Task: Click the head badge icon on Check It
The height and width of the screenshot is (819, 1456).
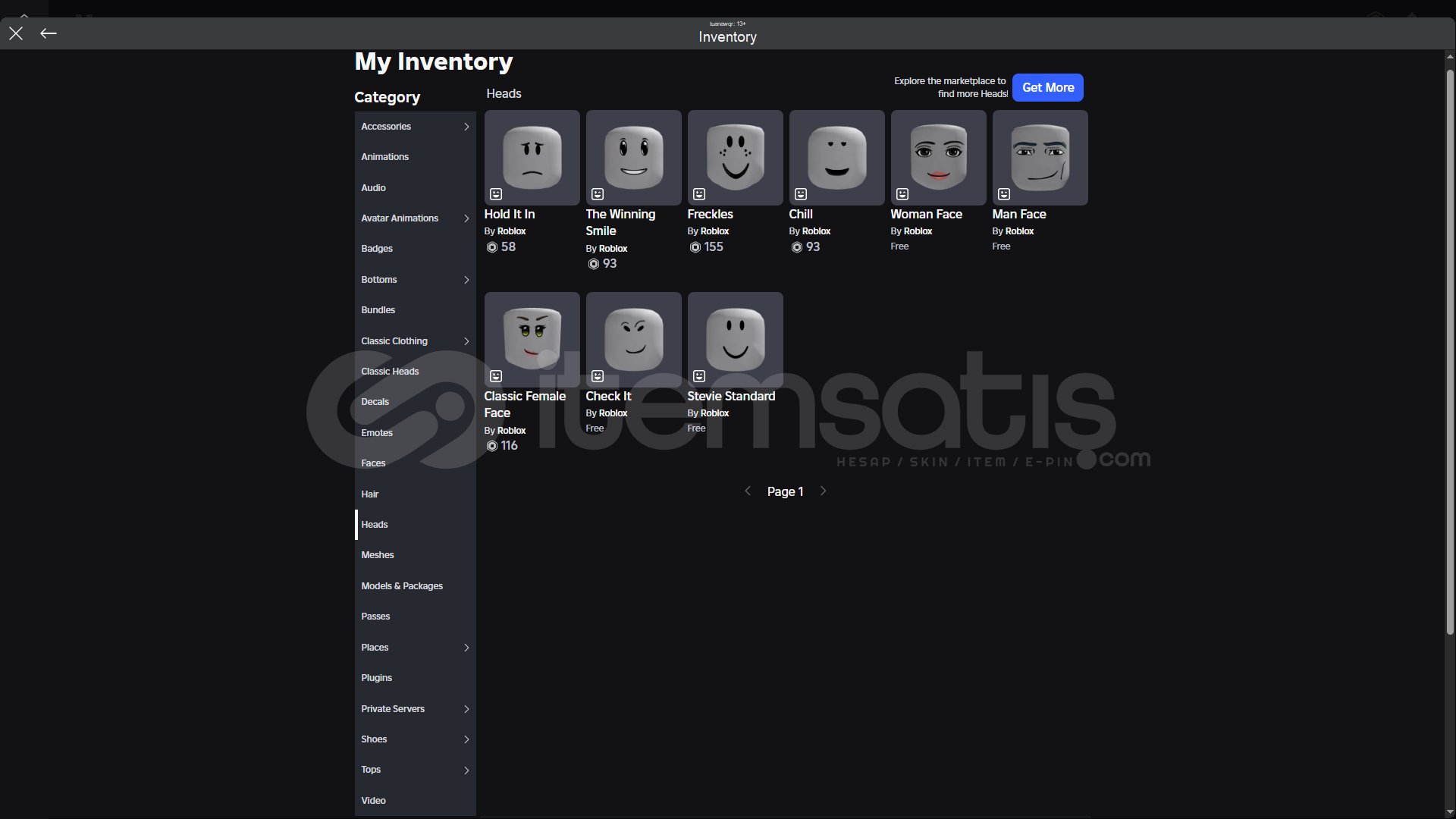Action: (598, 376)
